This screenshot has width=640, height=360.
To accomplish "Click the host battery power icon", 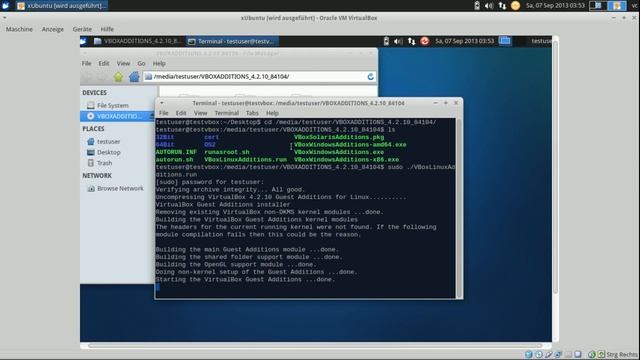I will 477,6.
